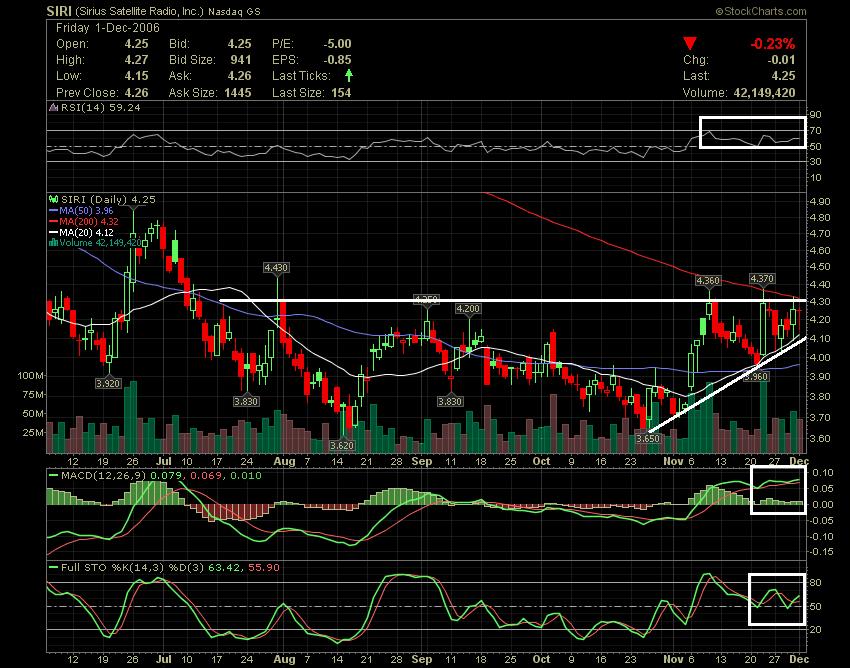Click the 25M volume axis label
This screenshot has width=850, height=668.
click(x=33, y=432)
